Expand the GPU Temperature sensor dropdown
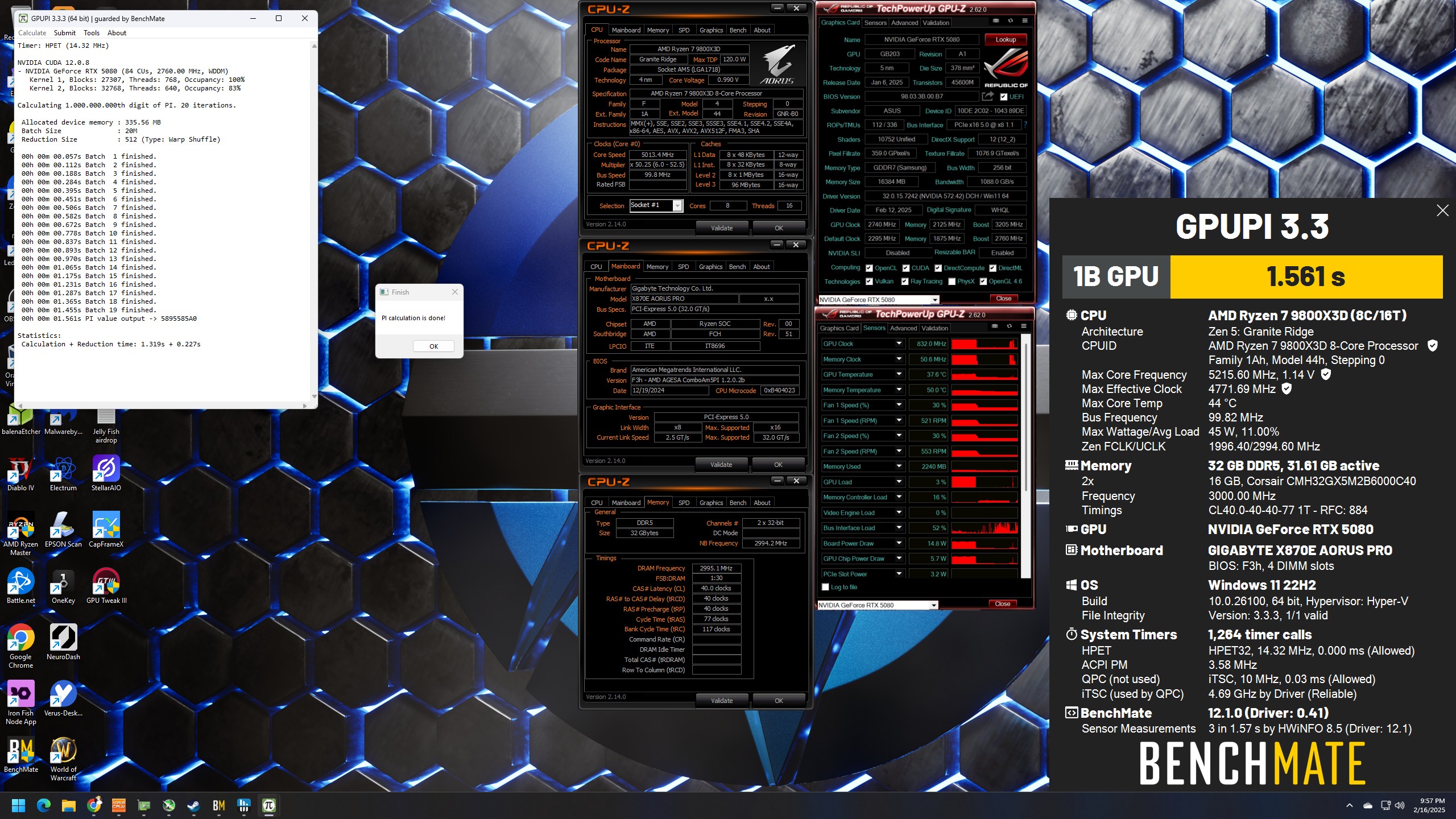This screenshot has width=1456, height=819. coord(899,374)
